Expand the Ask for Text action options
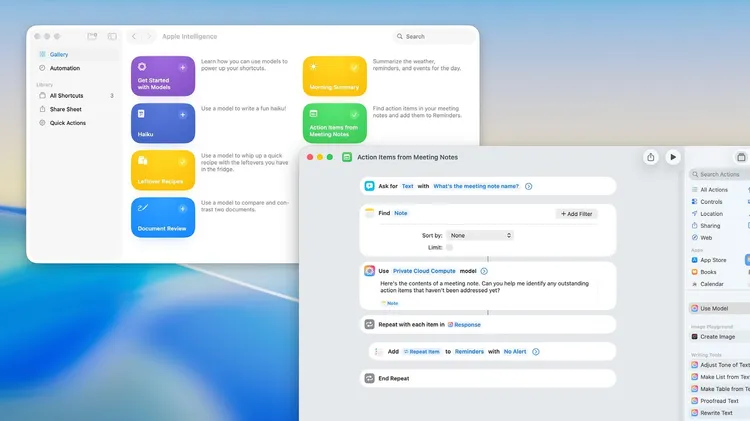 [x=529, y=186]
